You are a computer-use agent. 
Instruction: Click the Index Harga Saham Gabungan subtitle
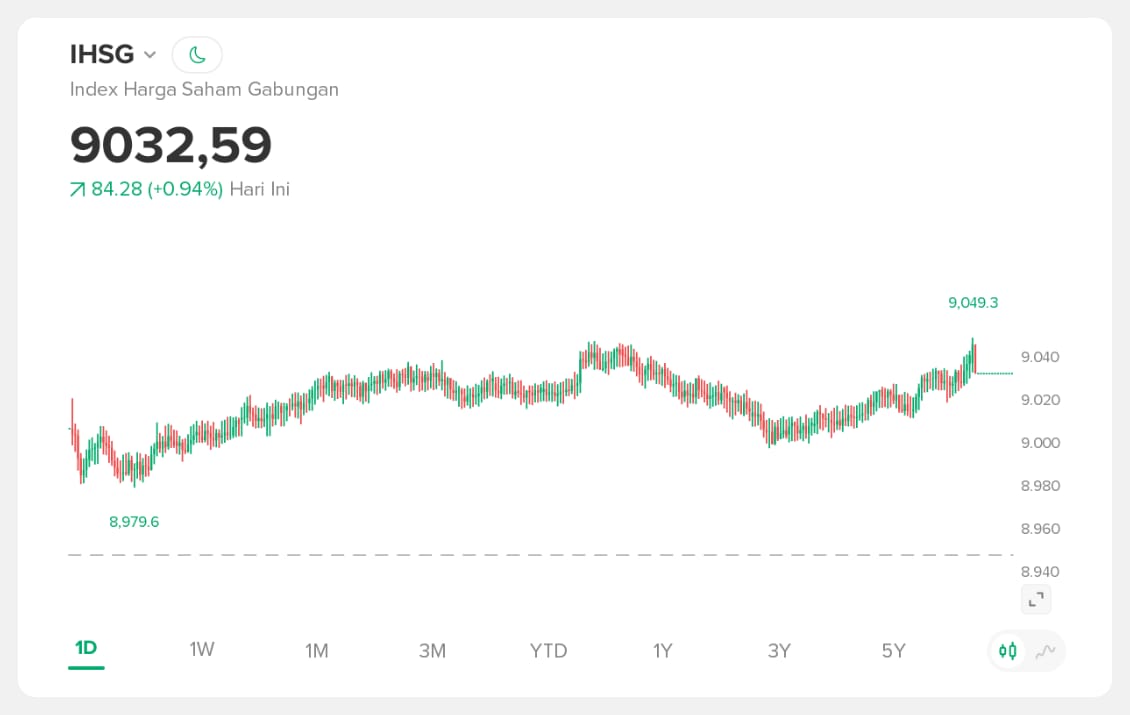(x=204, y=89)
